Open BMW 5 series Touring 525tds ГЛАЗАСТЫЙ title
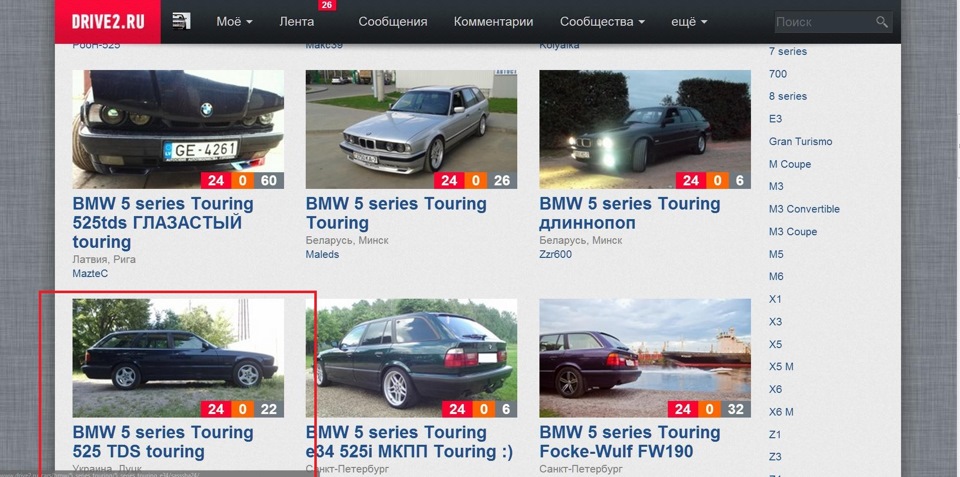Screen dimensions: 960x477 (x=163, y=223)
